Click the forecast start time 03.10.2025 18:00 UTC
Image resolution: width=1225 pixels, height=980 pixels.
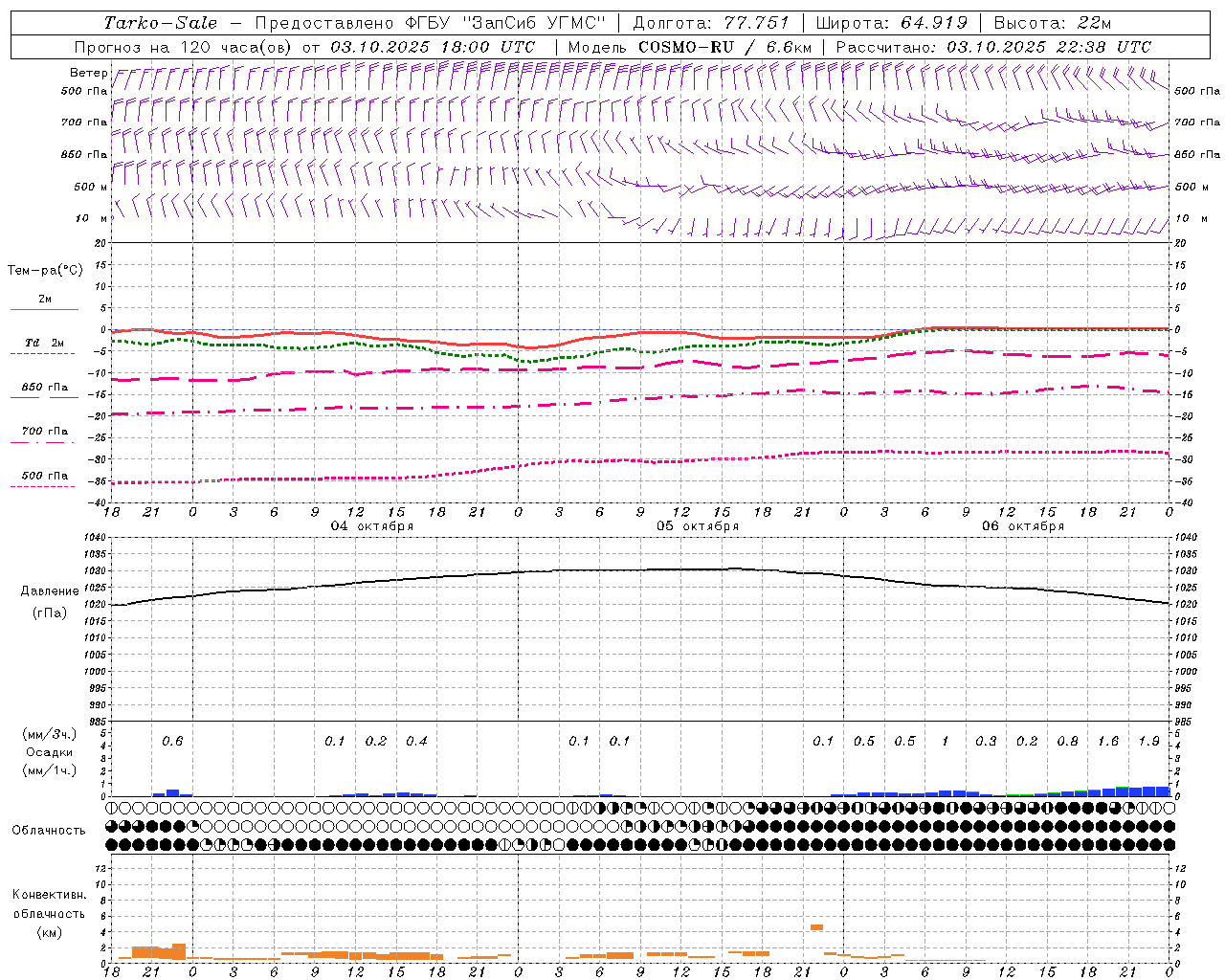433,47
